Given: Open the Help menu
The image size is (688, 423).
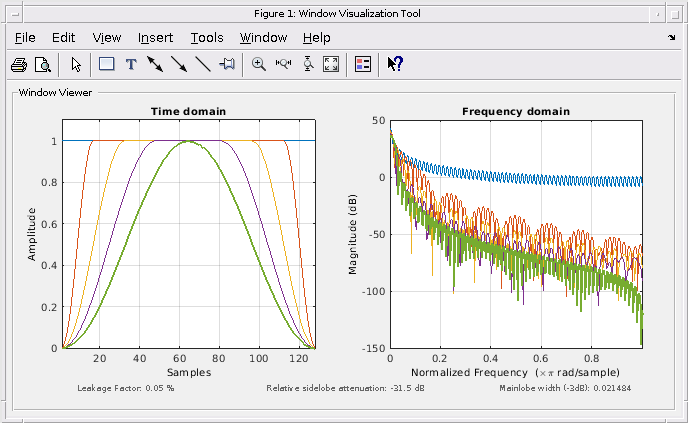Looking at the screenshot, I should [316, 38].
